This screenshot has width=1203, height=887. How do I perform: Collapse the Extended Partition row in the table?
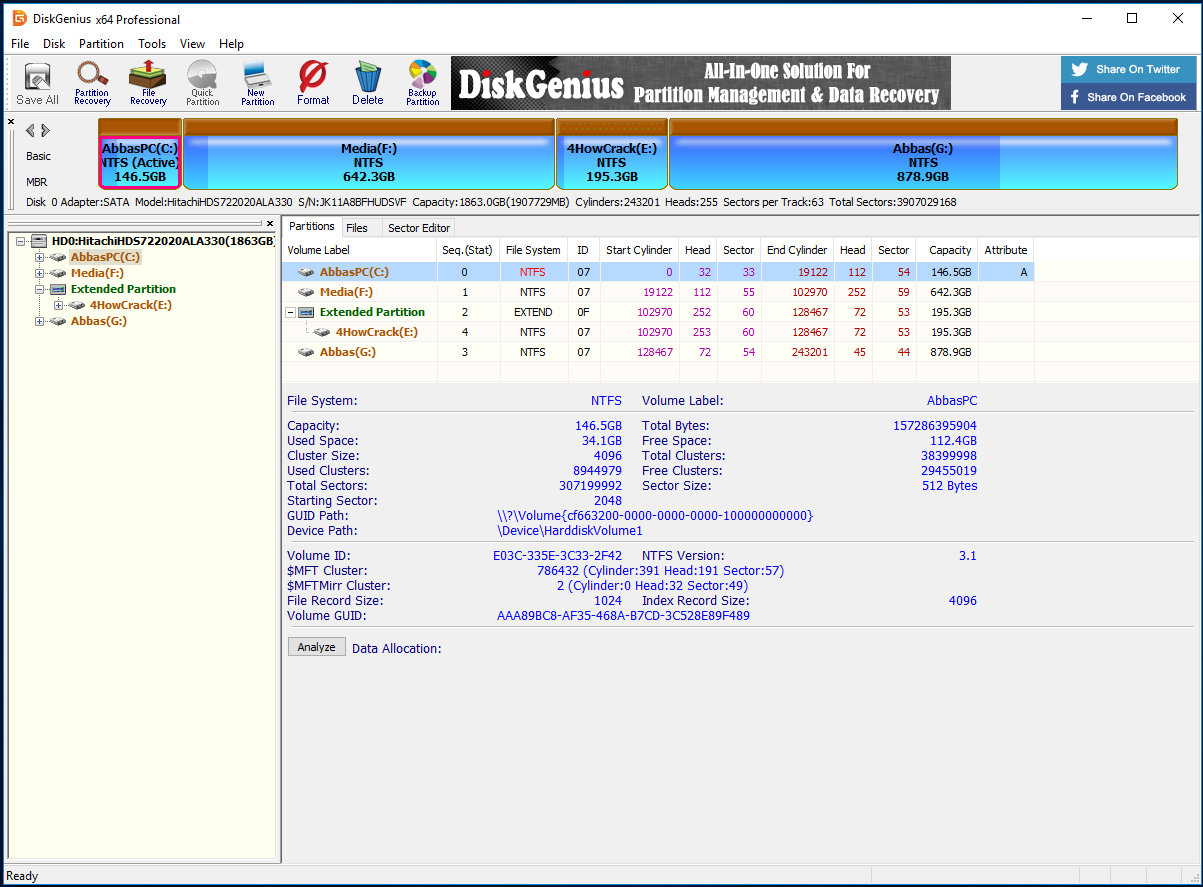click(x=291, y=312)
